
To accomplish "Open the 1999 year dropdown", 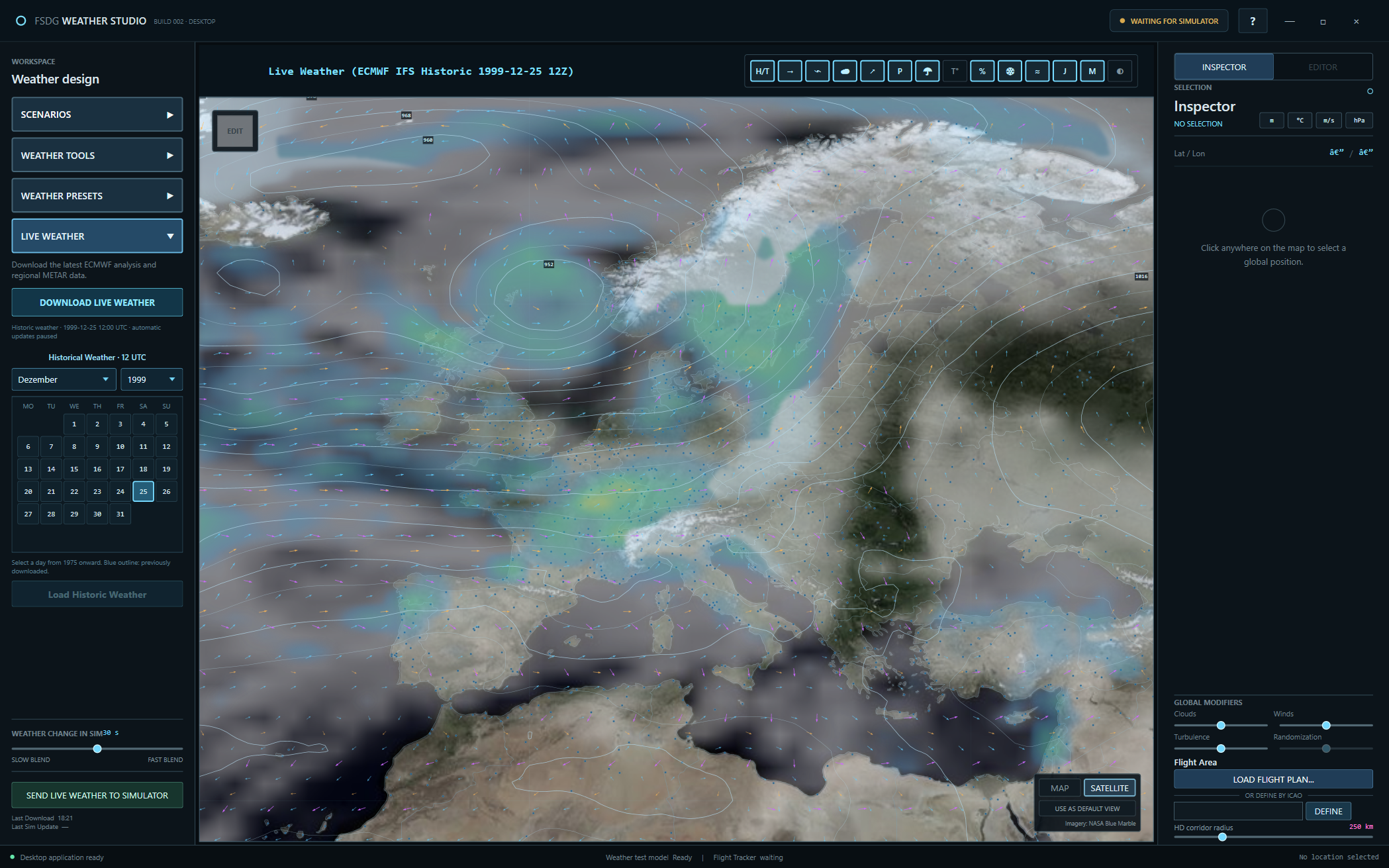I will pyautogui.click(x=152, y=379).
